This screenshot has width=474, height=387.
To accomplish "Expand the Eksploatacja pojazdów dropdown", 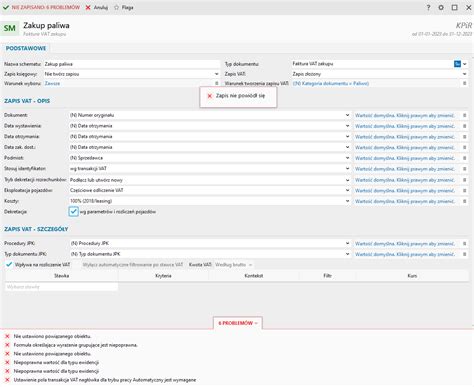I will coord(347,190).
